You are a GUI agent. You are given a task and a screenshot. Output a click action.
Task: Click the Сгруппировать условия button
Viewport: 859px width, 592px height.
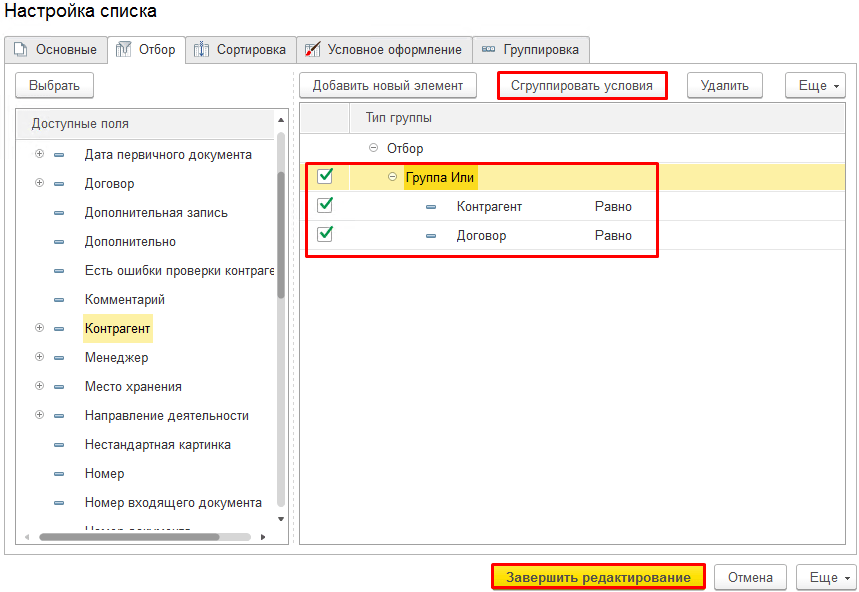[581, 86]
